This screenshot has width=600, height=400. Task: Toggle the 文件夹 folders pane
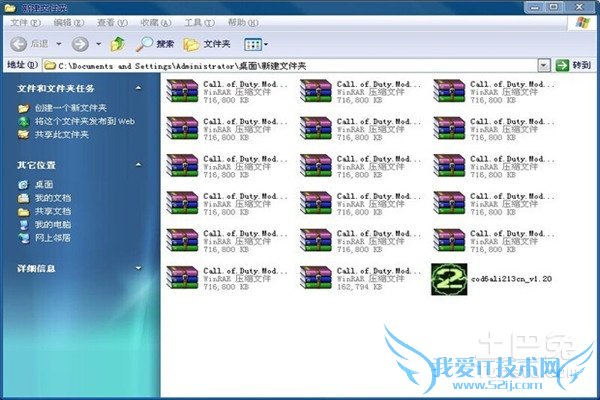coord(207,44)
